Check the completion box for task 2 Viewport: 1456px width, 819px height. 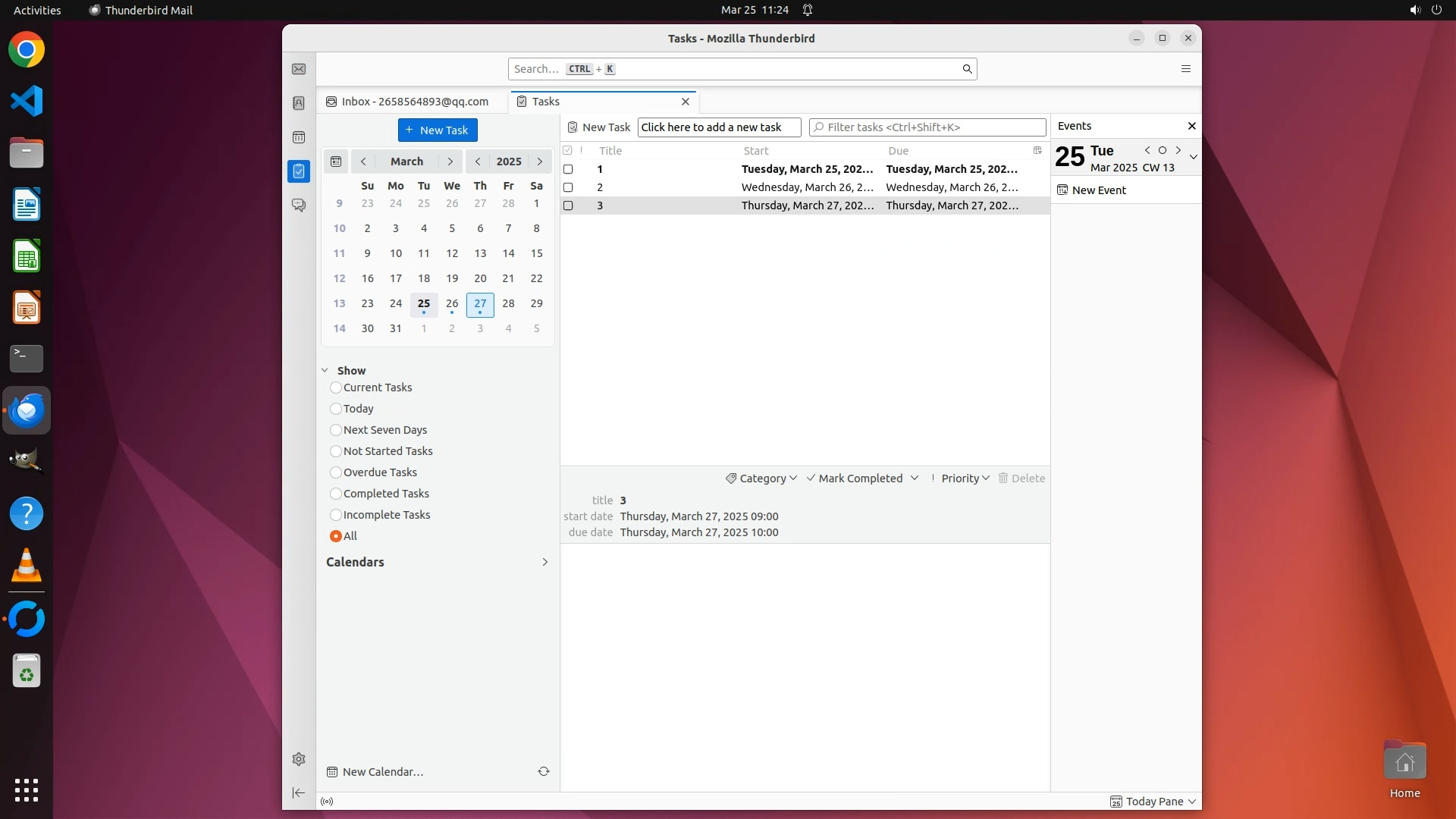[568, 187]
